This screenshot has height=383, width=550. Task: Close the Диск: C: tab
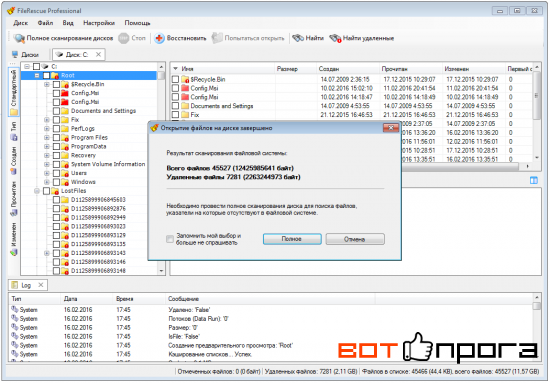tap(99, 54)
